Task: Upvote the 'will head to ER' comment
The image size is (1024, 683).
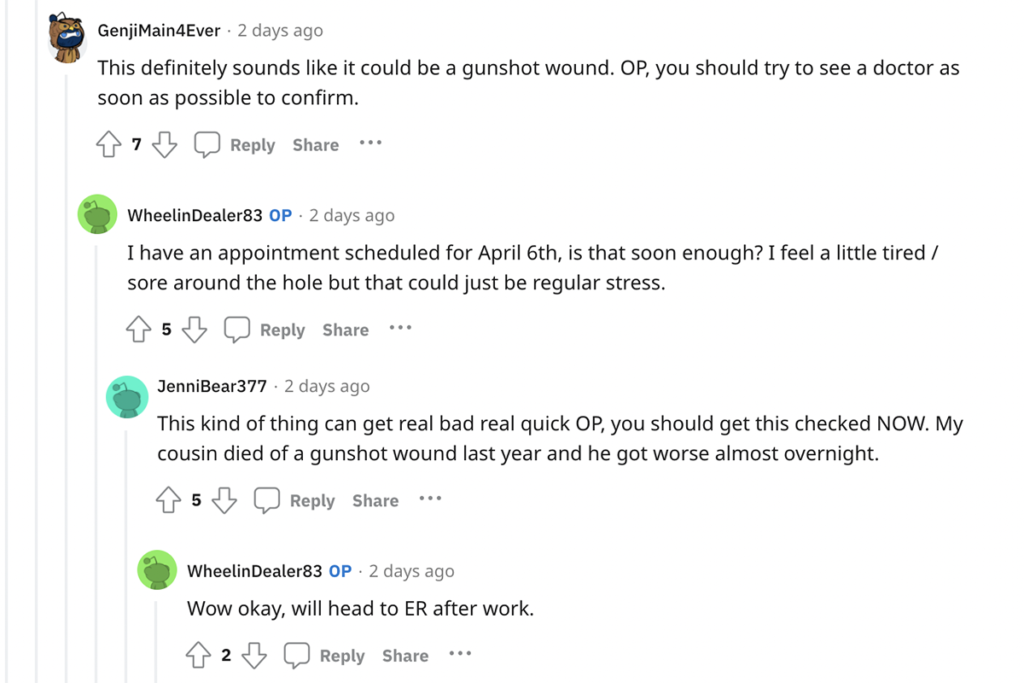Action: 198,656
